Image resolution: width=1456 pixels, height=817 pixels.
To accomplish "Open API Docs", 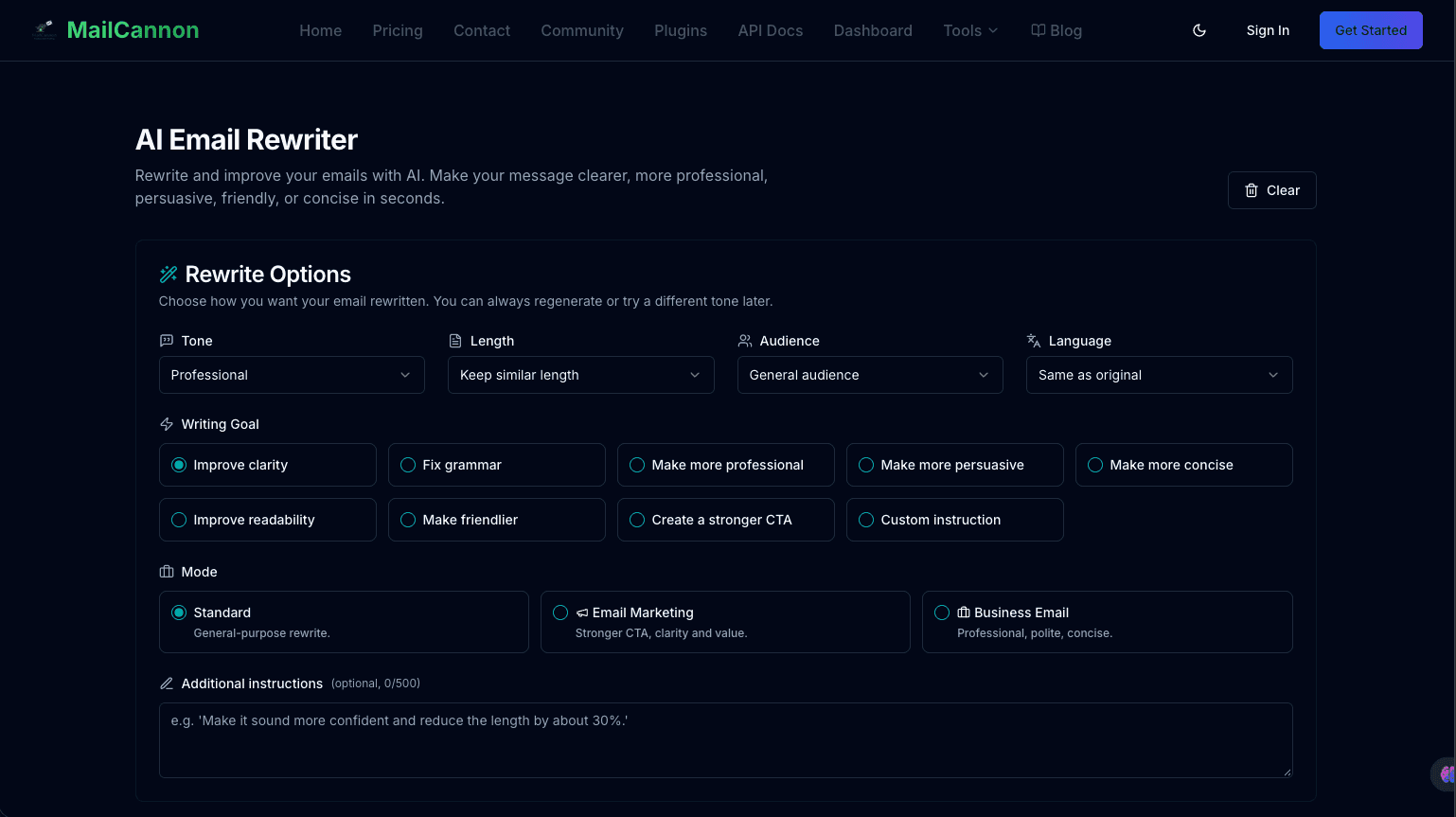I will click(x=771, y=30).
